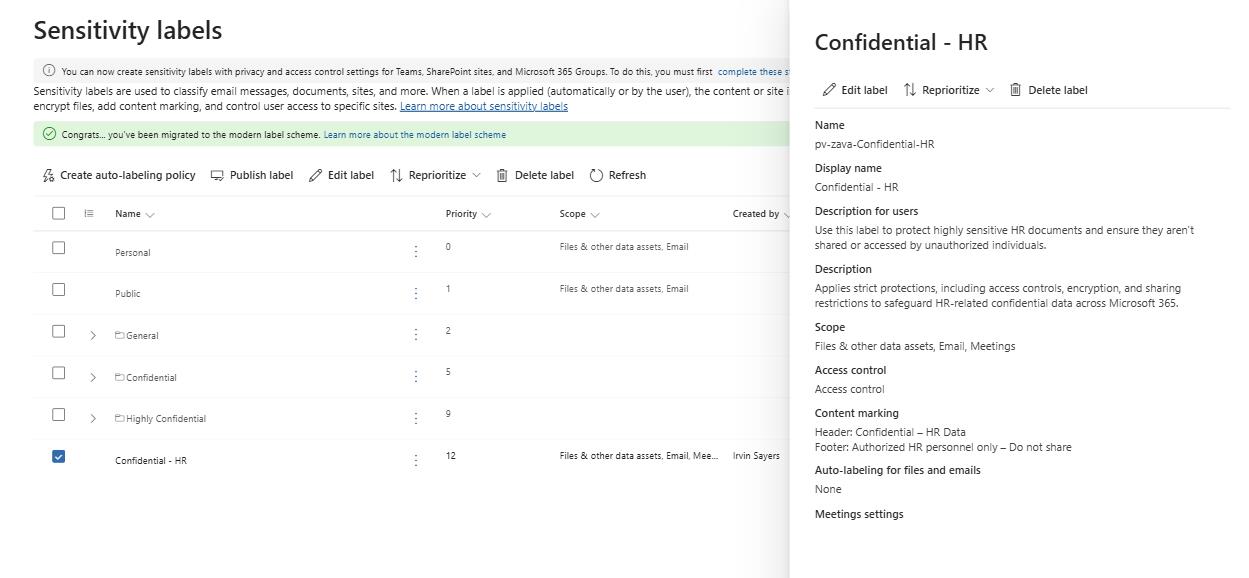Click Delete label in main toolbar
1249x578 pixels.
(535, 175)
